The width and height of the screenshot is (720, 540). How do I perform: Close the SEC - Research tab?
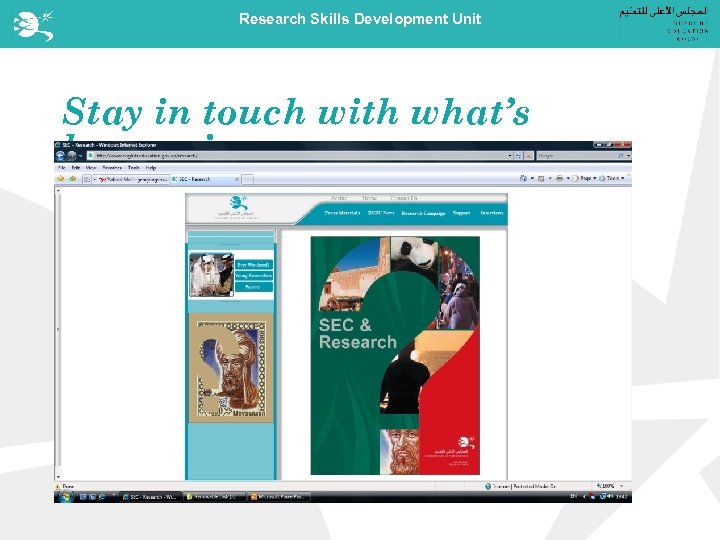237,179
